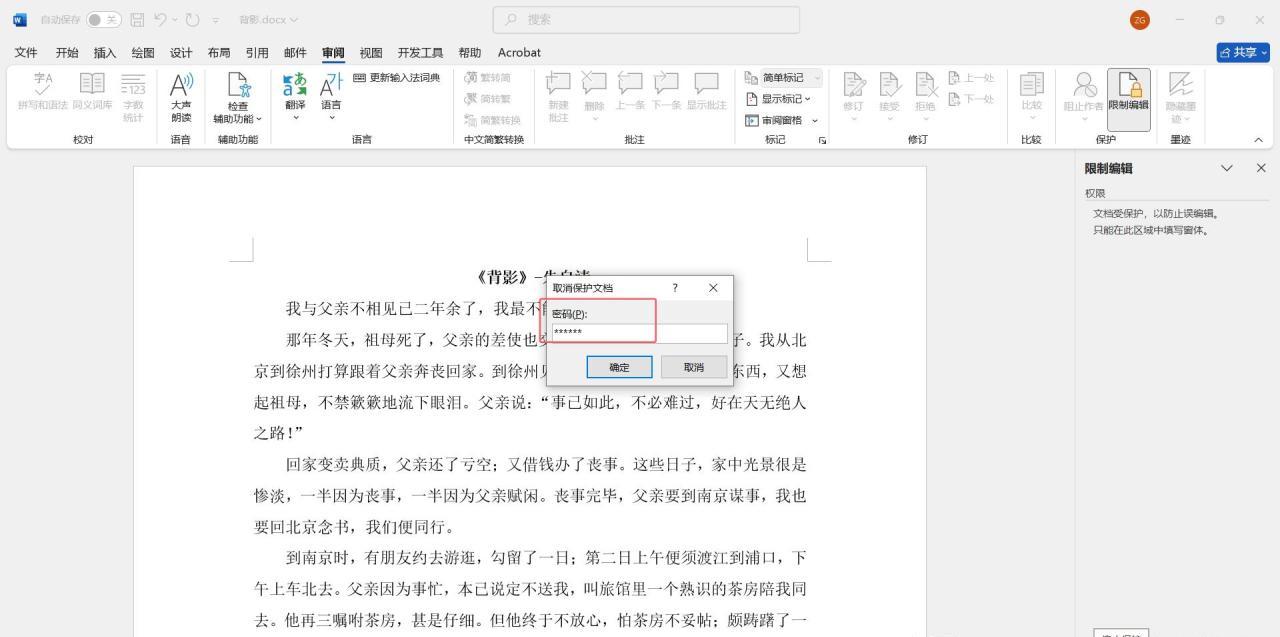Select the Language (语言) tool
This screenshot has height=637, width=1280.
pos(331,97)
